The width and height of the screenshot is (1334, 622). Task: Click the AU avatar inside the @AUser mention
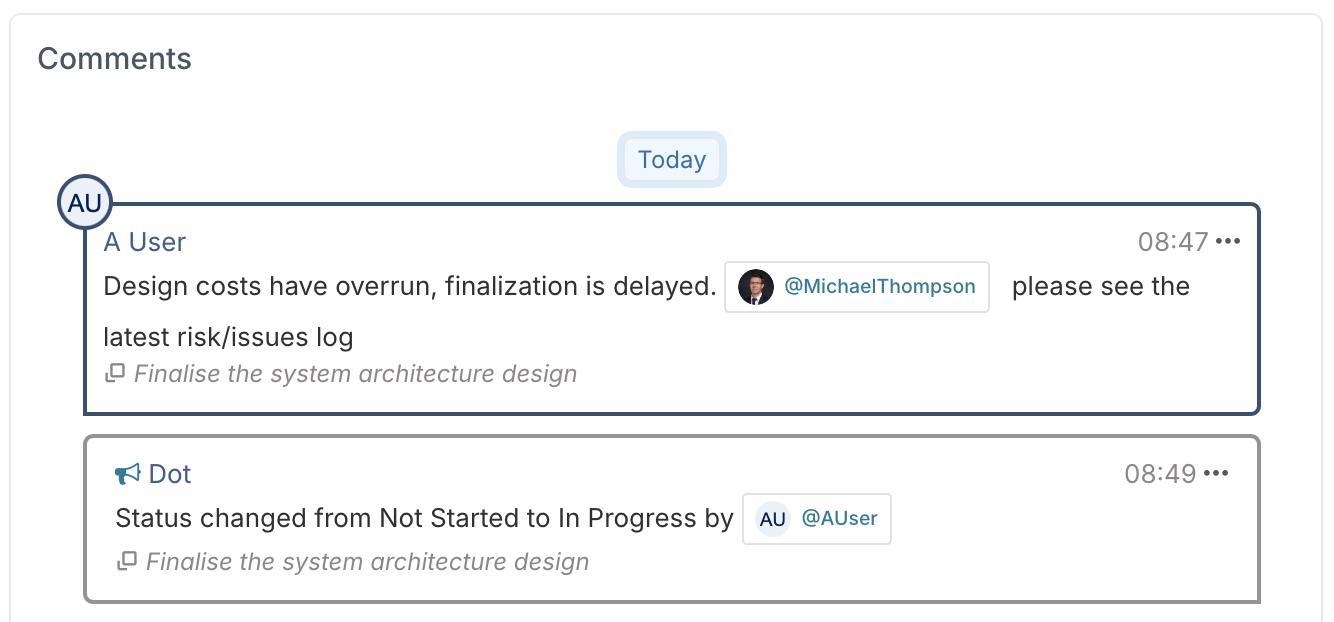click(x=773, y=519)
